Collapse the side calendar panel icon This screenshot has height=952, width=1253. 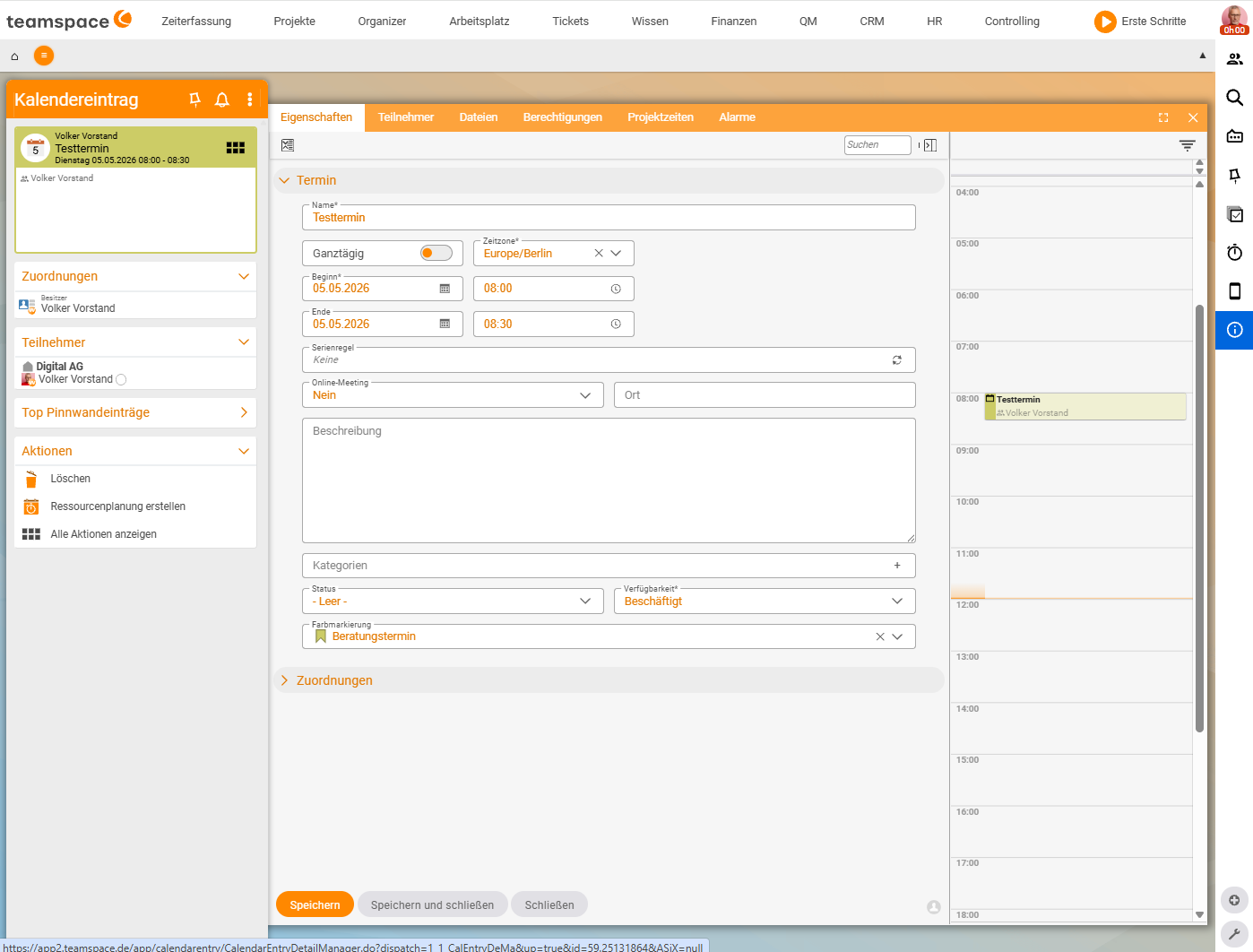tap(930, 145)
